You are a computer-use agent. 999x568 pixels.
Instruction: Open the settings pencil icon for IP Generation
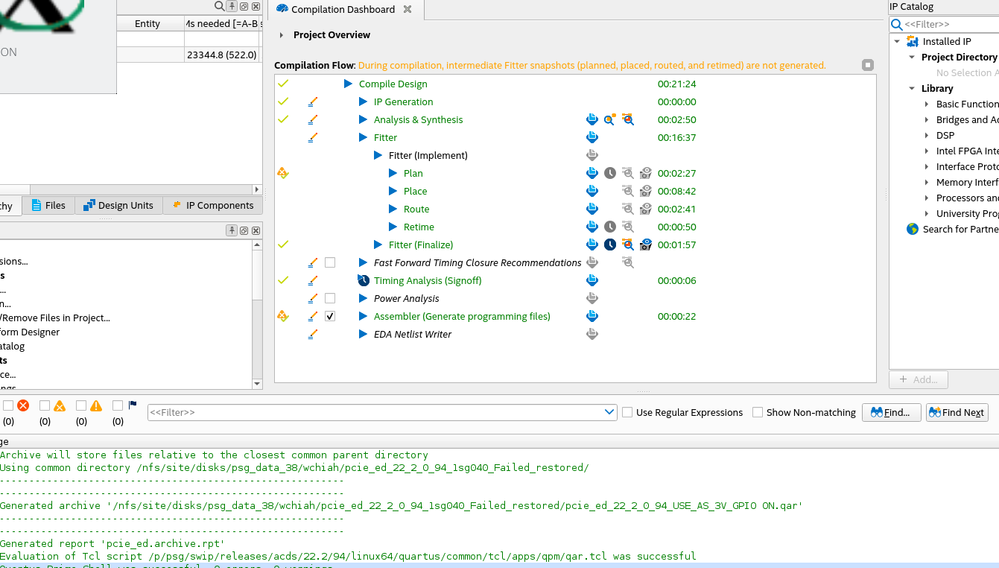[x=313, y=102]
